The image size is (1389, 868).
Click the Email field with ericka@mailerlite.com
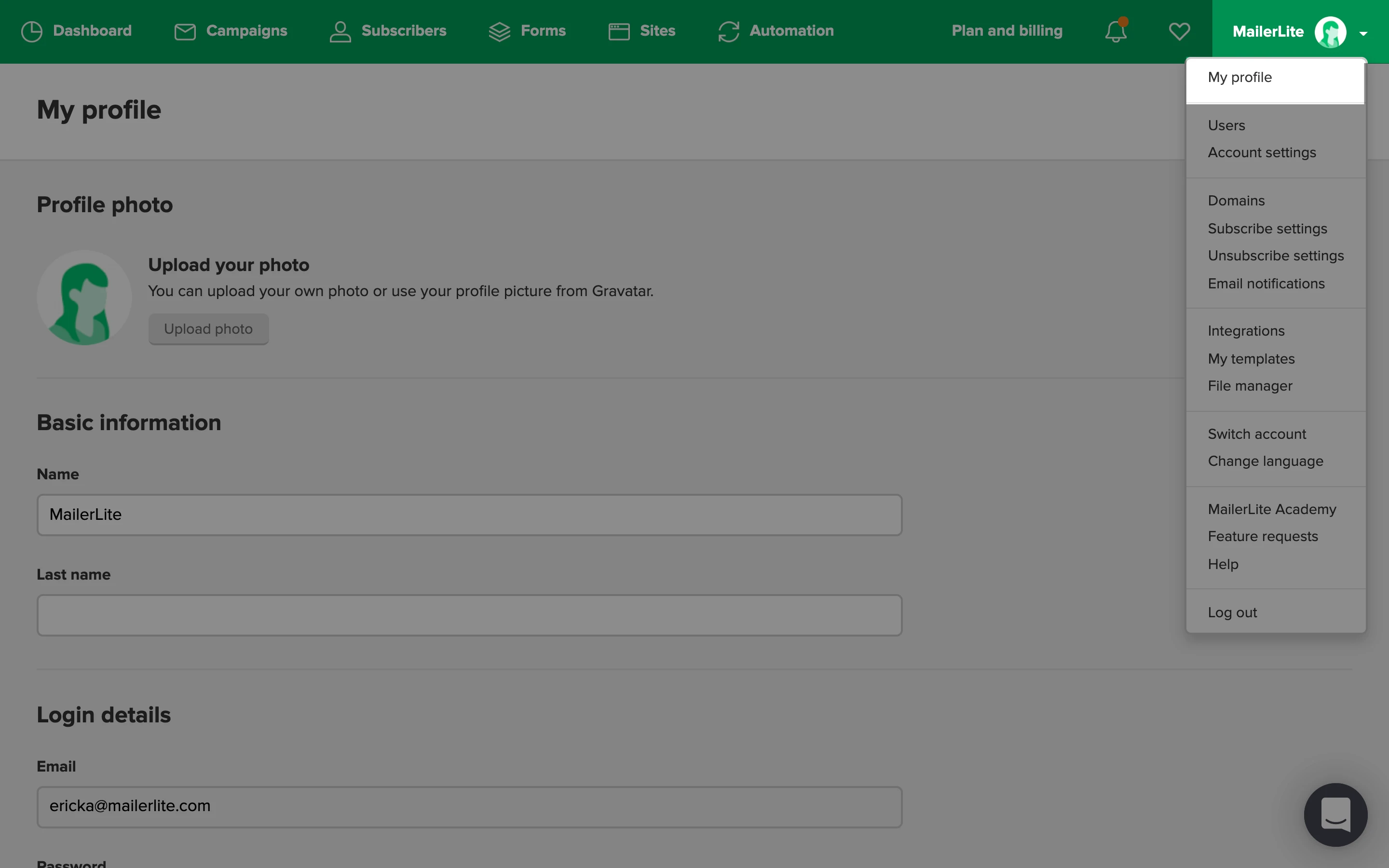pyautogui.click(x=469, y=807)
